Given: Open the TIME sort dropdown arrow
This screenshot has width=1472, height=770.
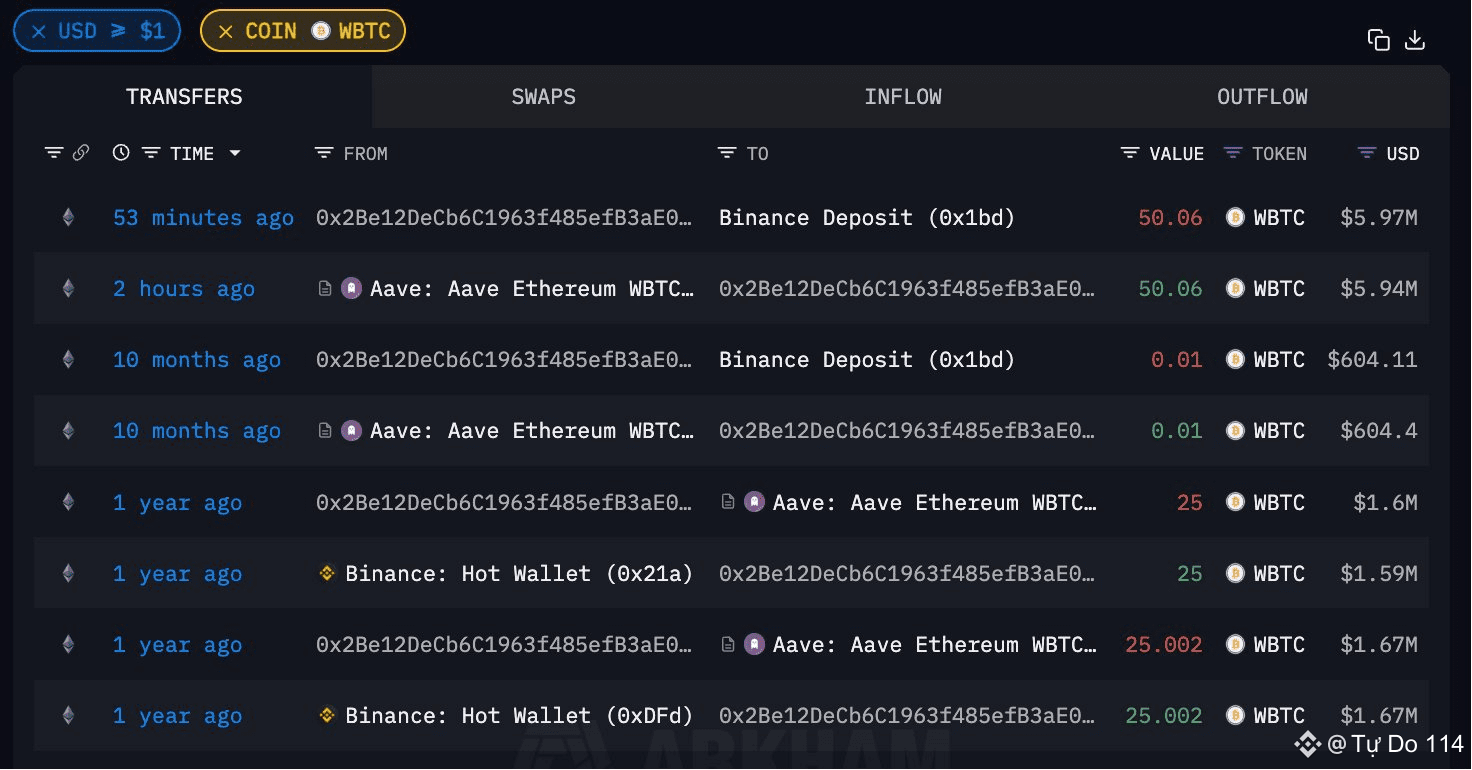Looking at the screenshot, I should (235, 153).
